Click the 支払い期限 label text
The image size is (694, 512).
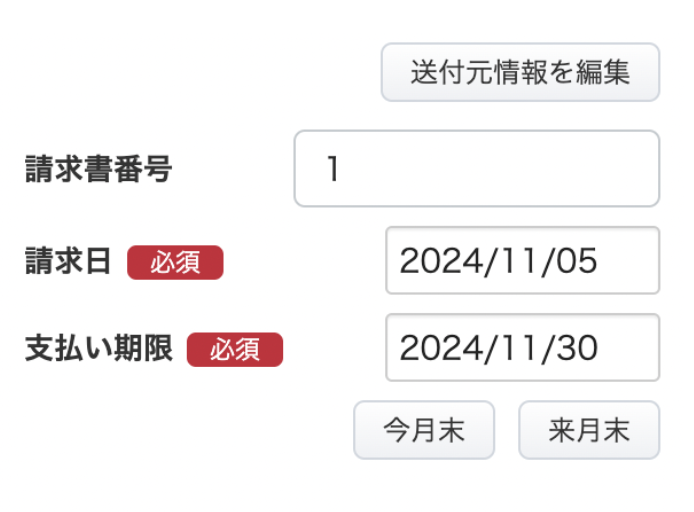tap(98, 349)
